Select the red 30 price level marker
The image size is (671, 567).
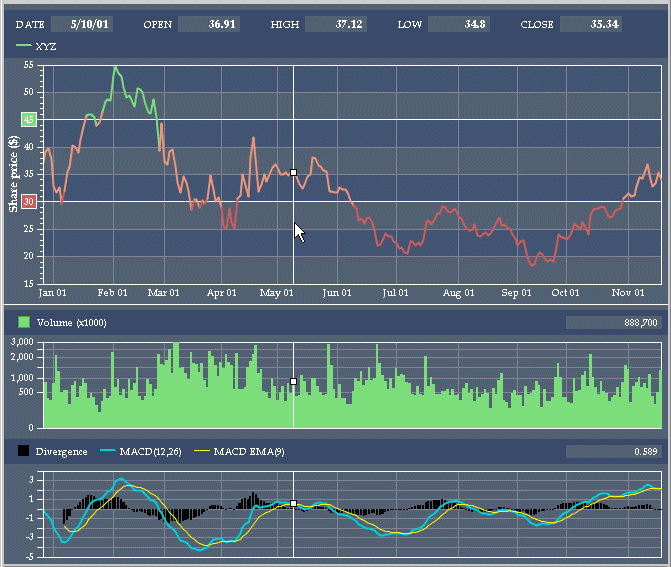coord(28,201)
